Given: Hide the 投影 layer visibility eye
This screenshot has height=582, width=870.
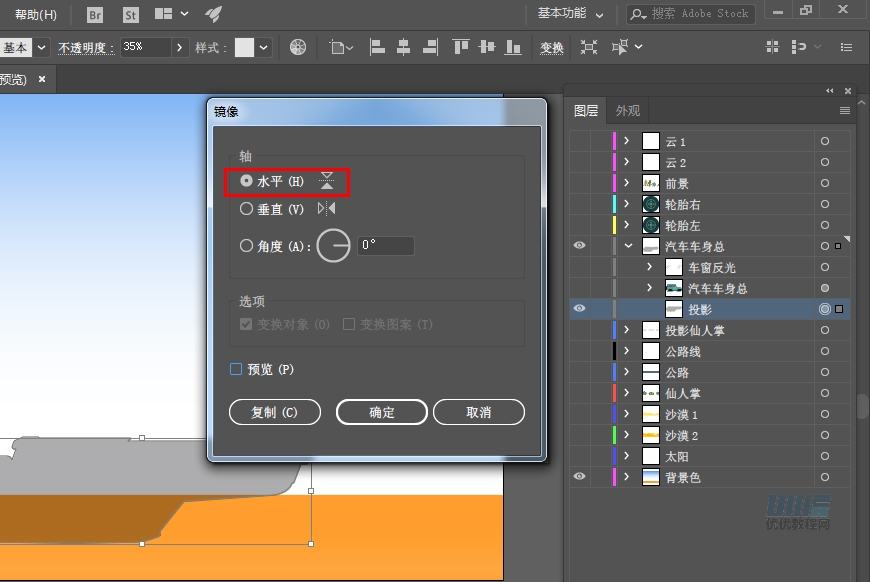Looking at the screenshot, I should pyautogui.click(x=579, y=308).
